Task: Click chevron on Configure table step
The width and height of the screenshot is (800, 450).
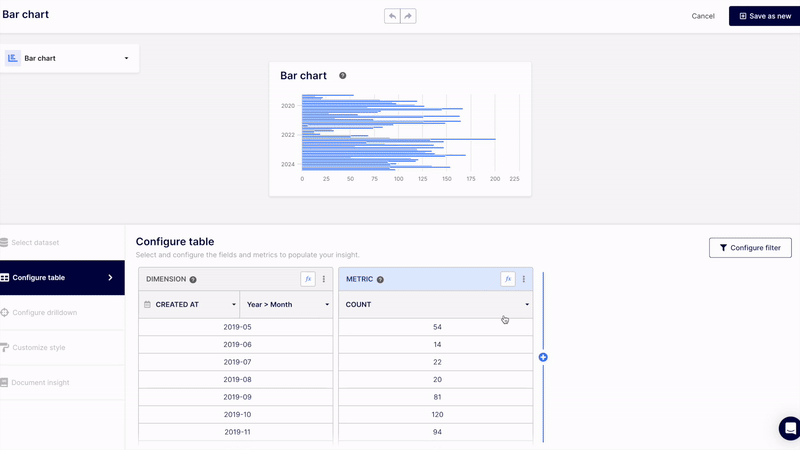Action: coord(111,278)
